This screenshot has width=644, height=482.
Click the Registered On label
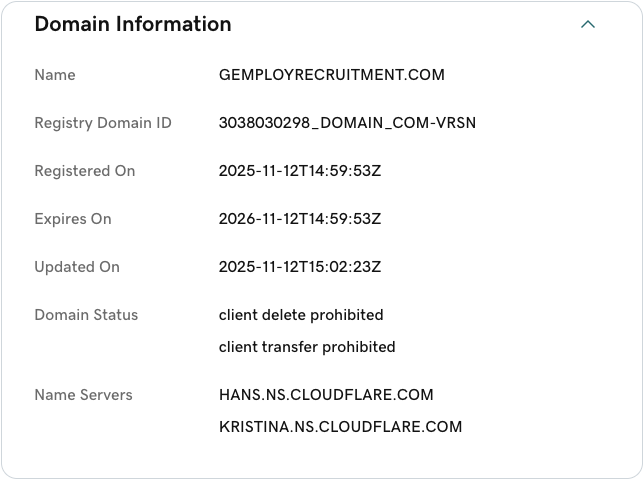point(84,171)
